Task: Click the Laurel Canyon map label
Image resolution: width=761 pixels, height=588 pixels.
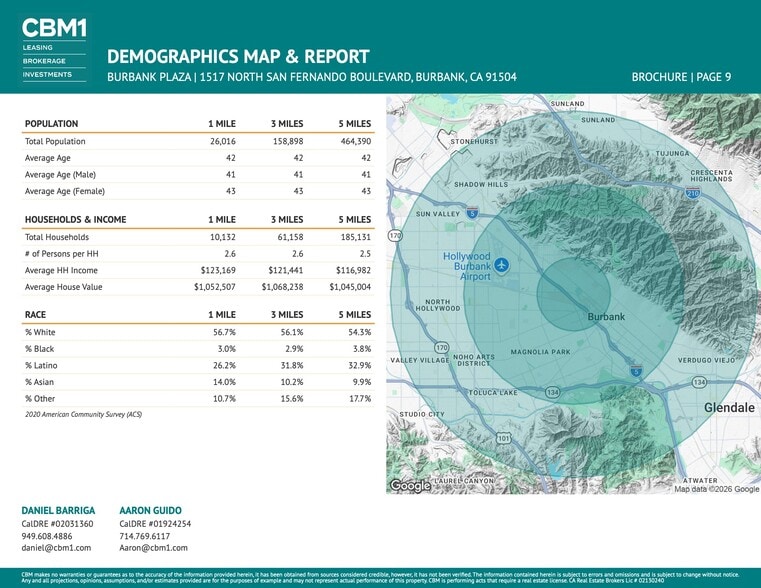Action: pos(464,481)
